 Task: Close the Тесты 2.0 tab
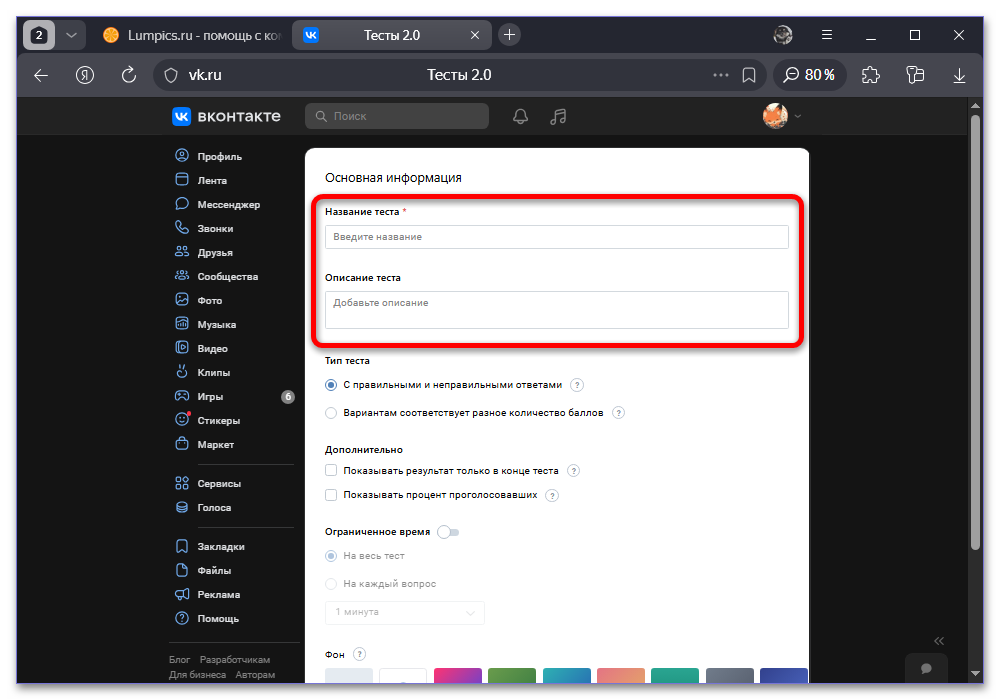pos(474,35)
